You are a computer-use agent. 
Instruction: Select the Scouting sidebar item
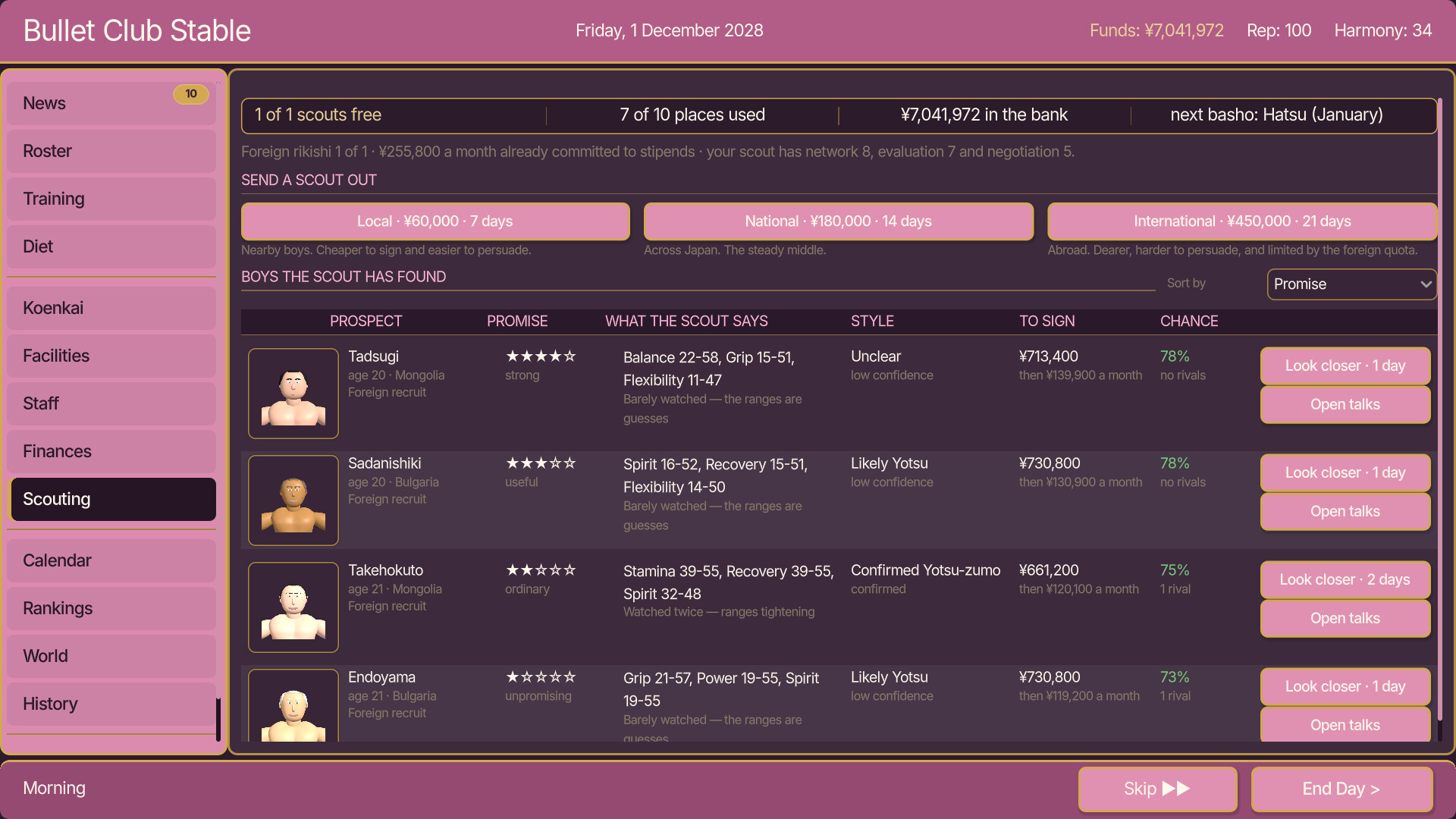pyautogui.click(x=113, y=499)
